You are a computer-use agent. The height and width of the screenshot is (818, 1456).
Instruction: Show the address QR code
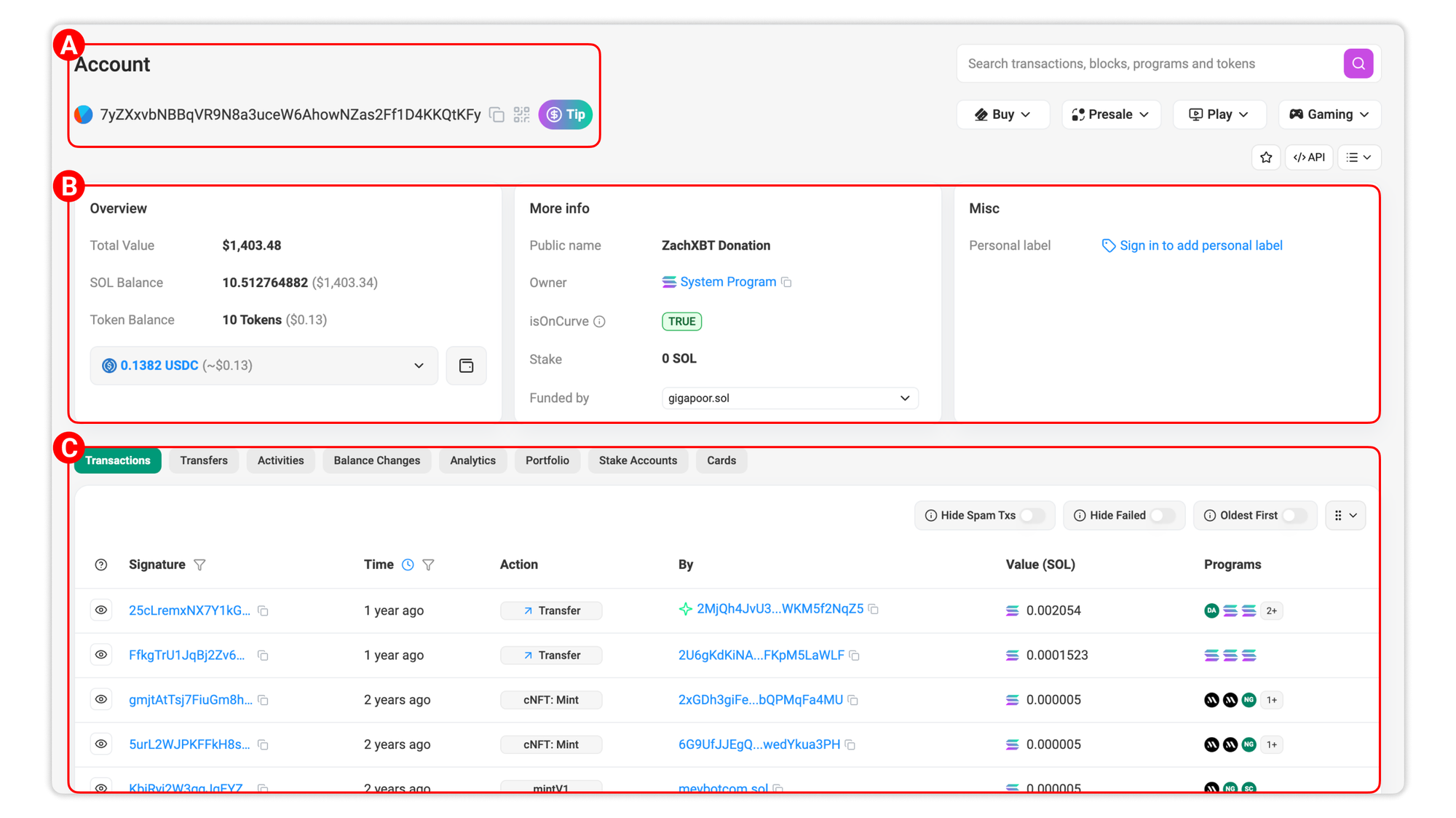click(x=521, y=115)
